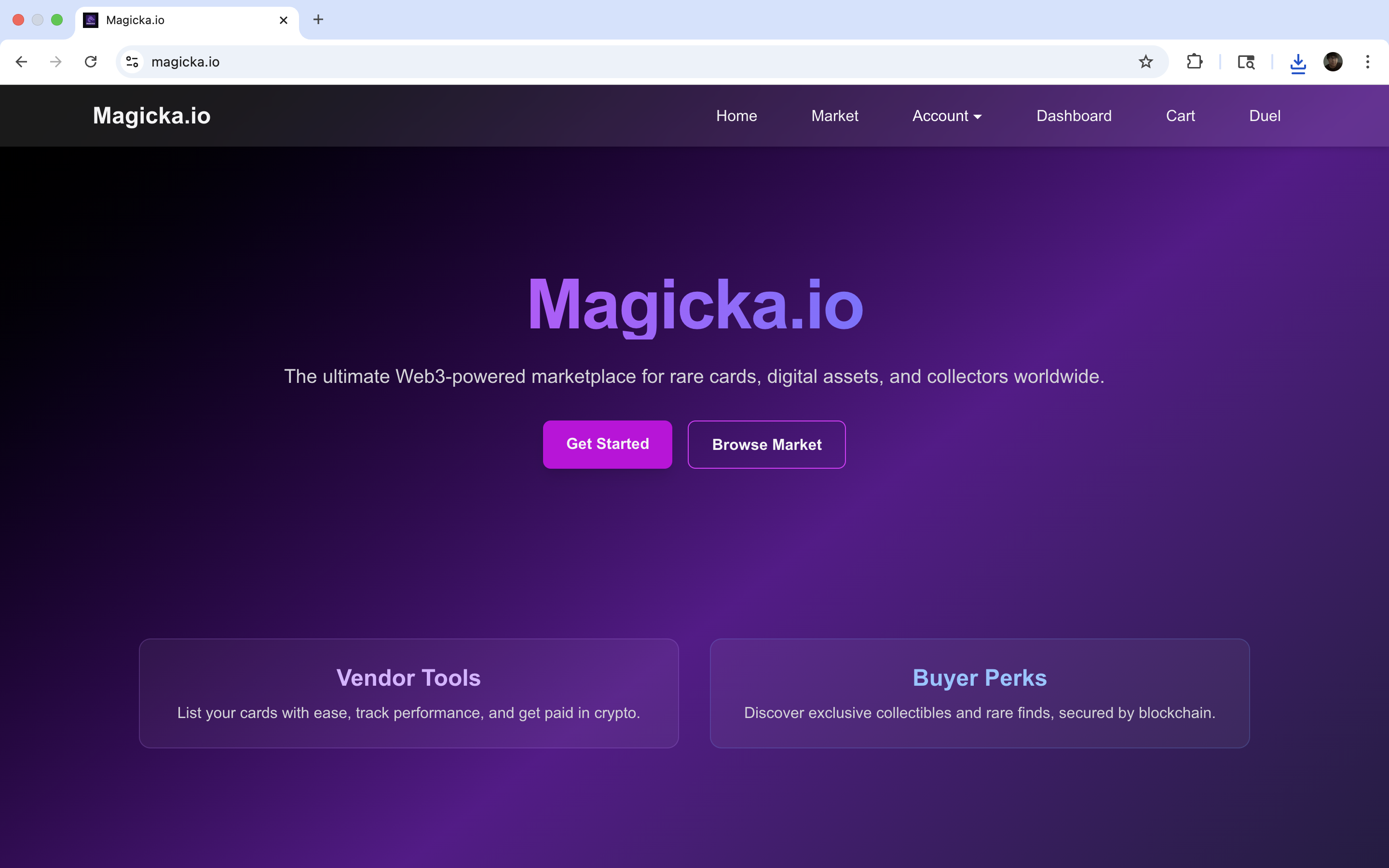Viewport: 1389px width, 868px height.
Task: Open the Chrome three-dot menu
Action: [x=1368, y=61]
